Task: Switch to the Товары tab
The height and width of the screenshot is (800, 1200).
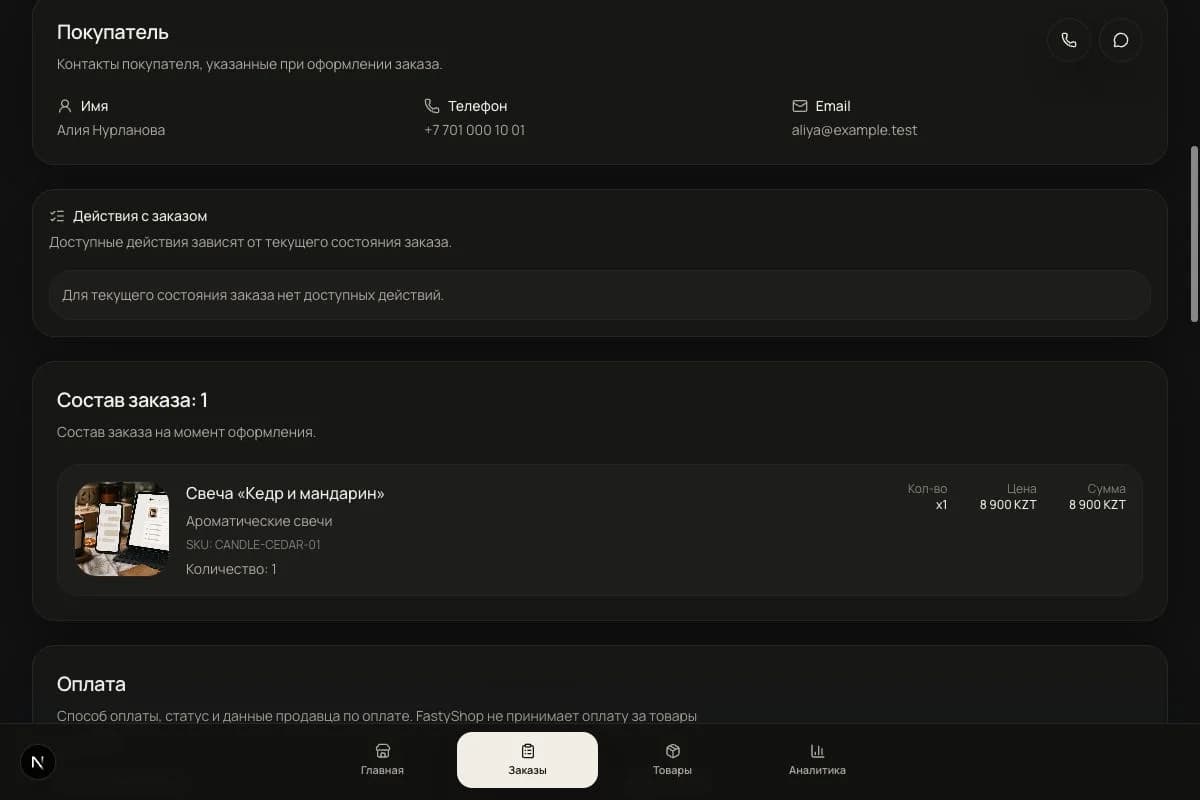Action: [x=672, y=760]
